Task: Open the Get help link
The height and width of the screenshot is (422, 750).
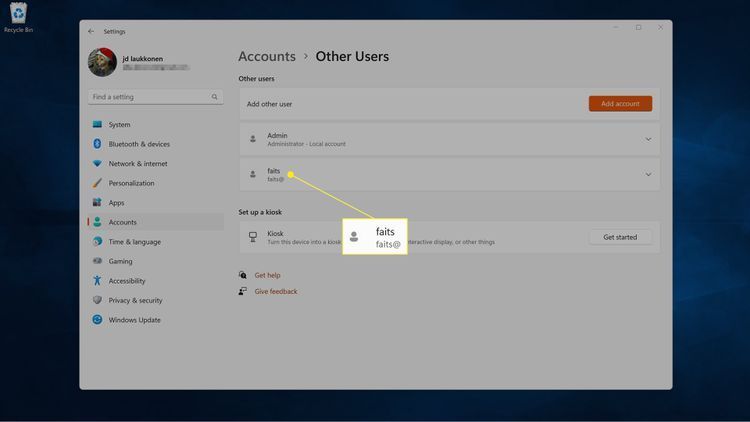Action: 267,275
